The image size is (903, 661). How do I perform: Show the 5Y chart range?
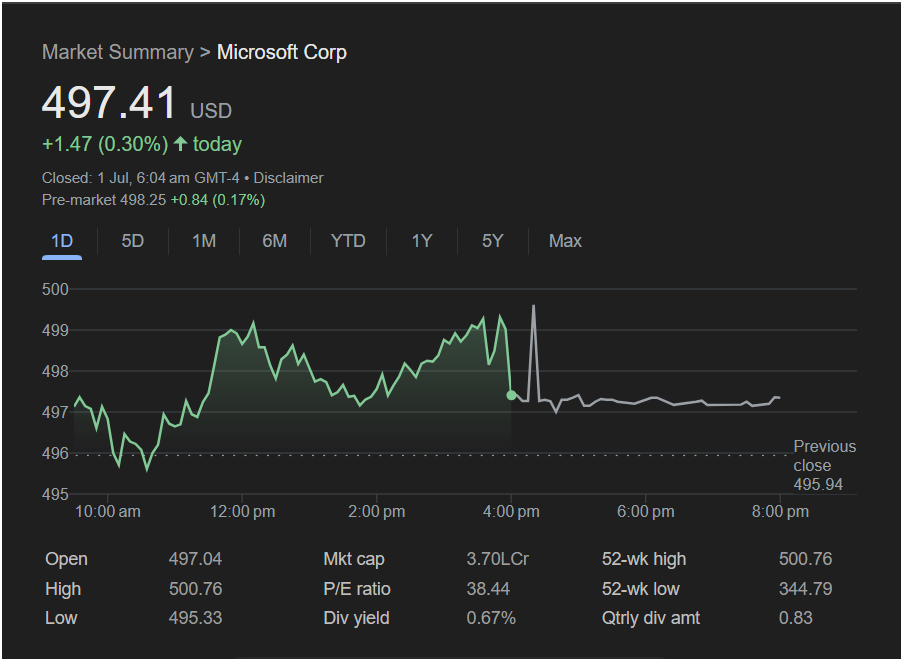[492, 241]
